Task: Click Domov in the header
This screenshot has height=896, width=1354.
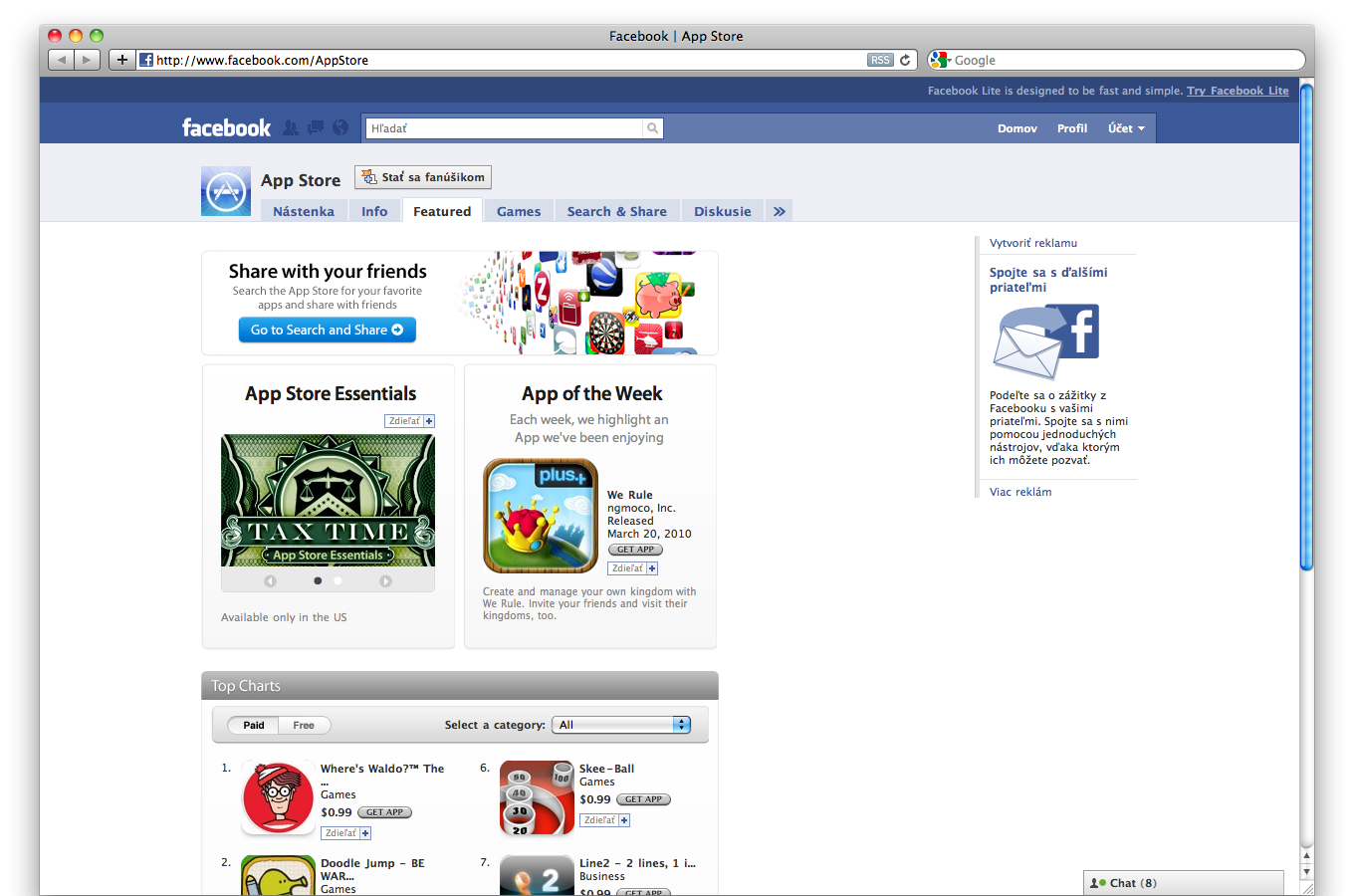Action: coord(1017,128)
